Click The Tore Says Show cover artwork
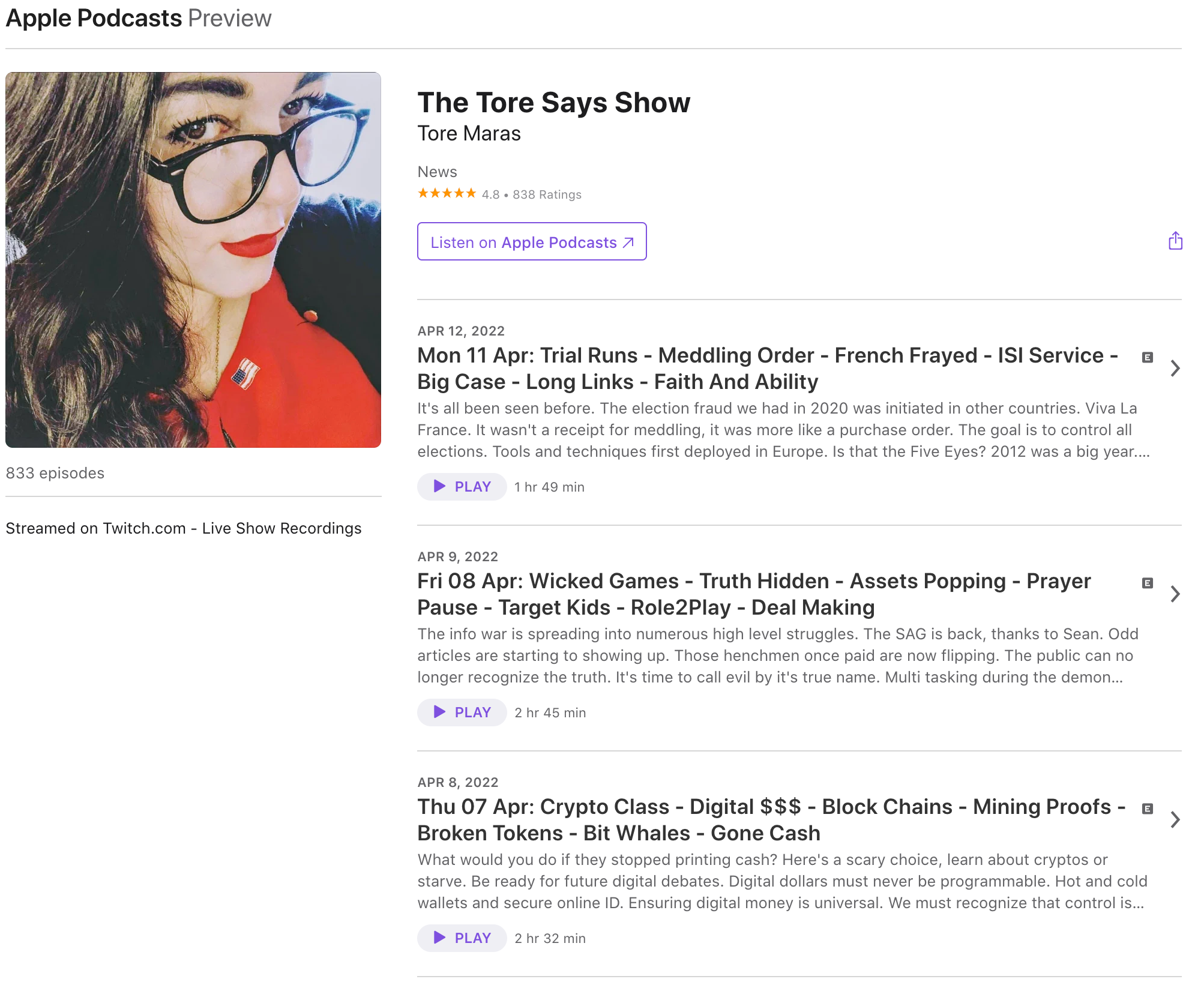Screen dimensions: 1204x988 [193, 260]
